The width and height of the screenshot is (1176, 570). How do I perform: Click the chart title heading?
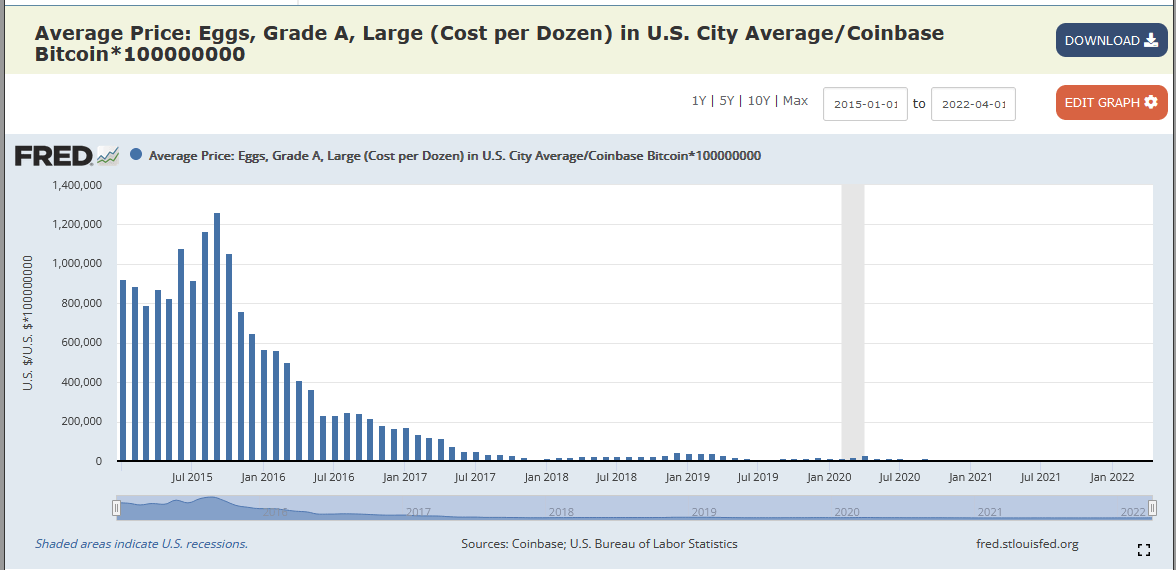click(489, 44)
